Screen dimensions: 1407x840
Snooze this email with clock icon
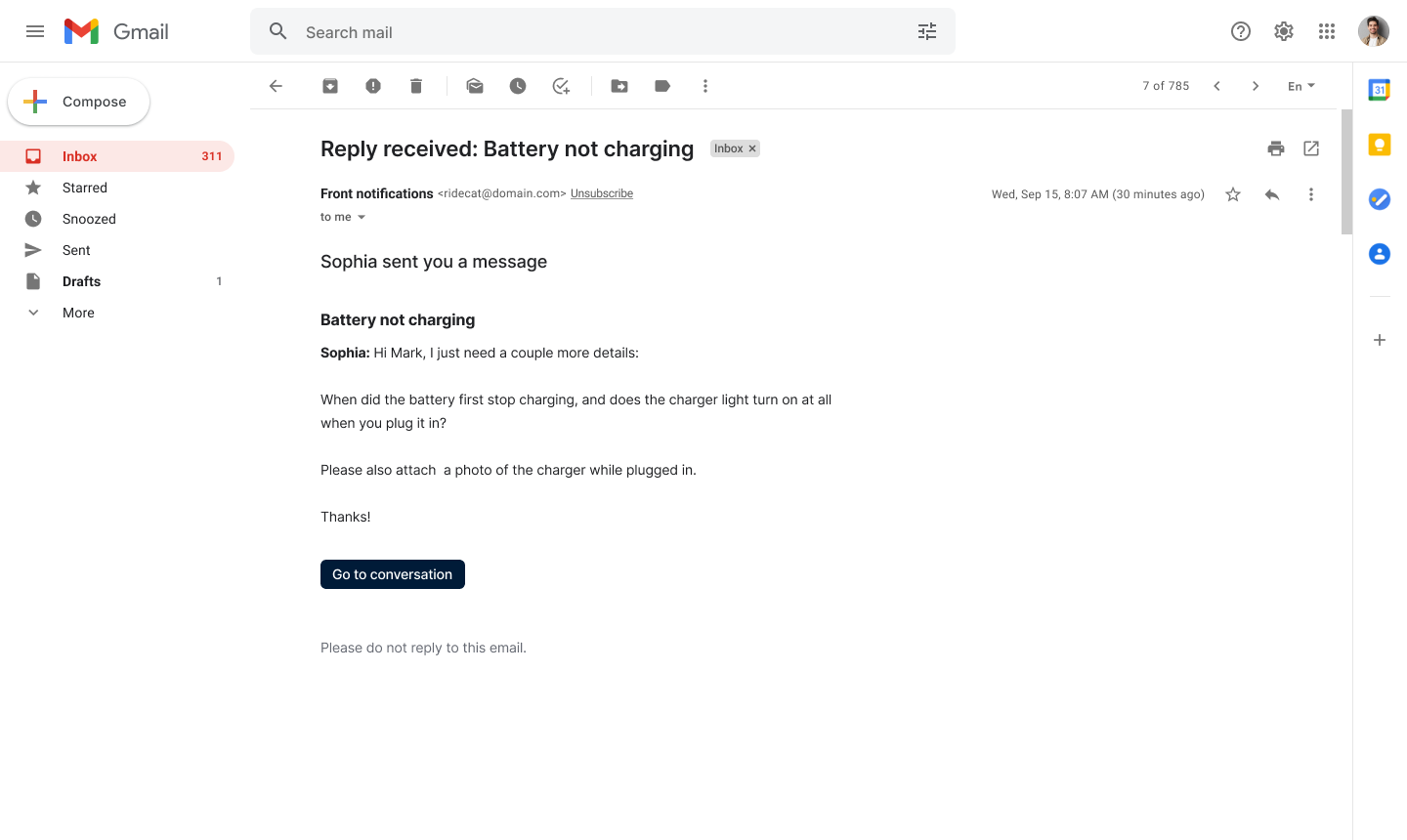coord(518,86)
